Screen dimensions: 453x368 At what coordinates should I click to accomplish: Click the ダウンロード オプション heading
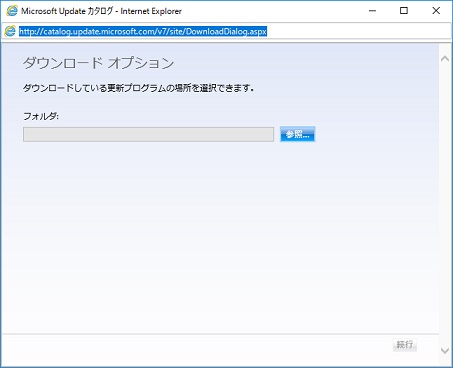(x=98, y=63)
